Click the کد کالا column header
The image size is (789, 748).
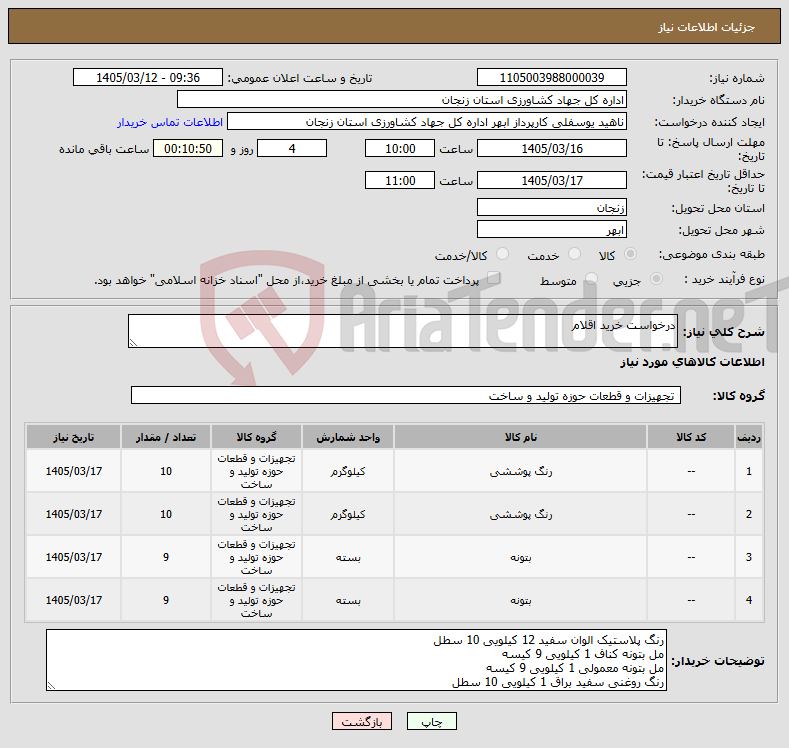[x=691, y=437]
